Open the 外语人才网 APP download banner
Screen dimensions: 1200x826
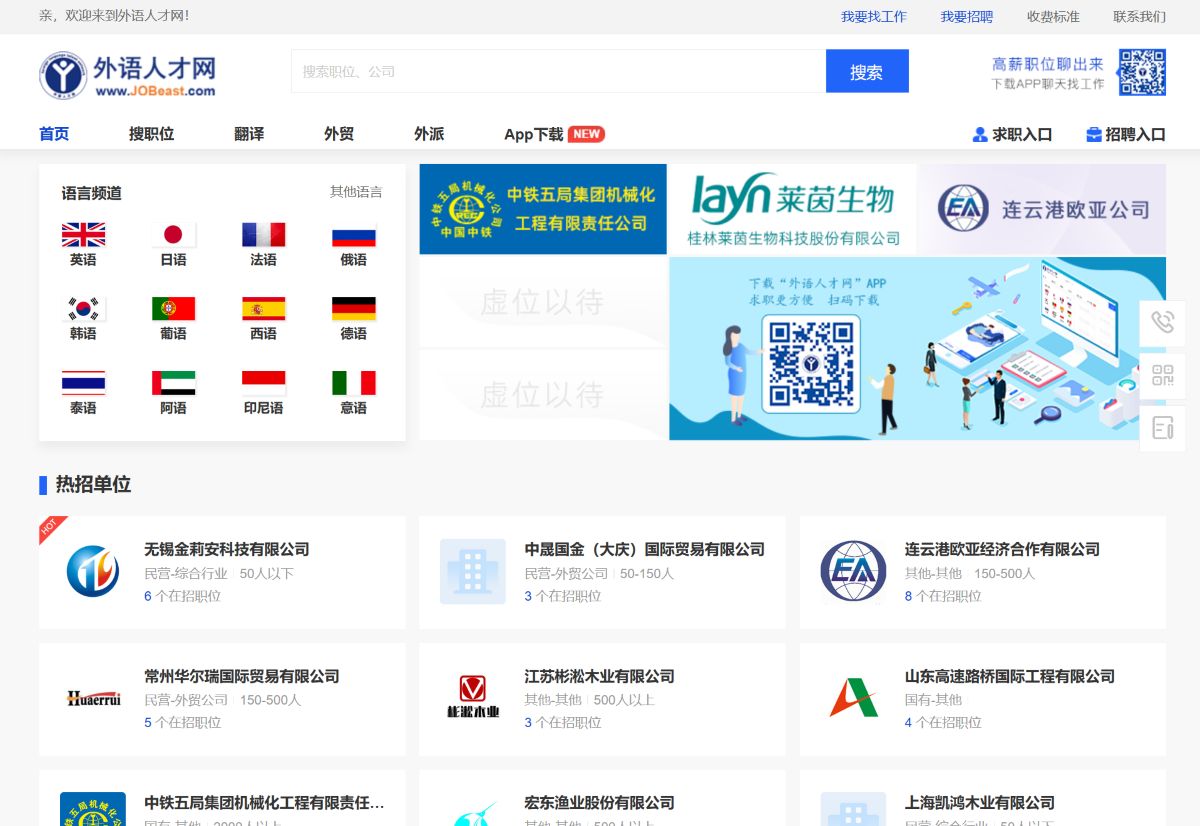click(917, 349)
